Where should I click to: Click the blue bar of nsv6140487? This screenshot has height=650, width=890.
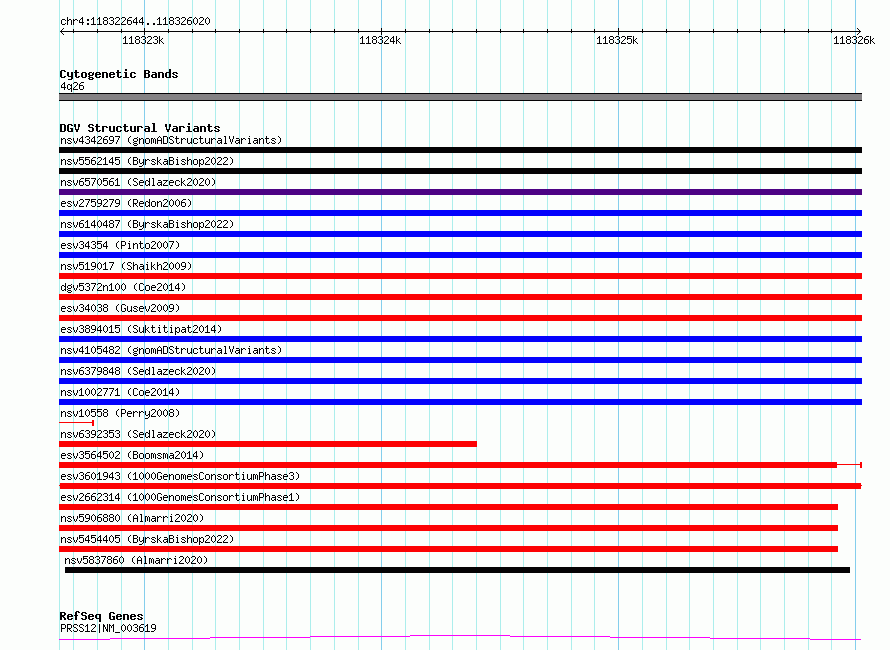point(460,234)
